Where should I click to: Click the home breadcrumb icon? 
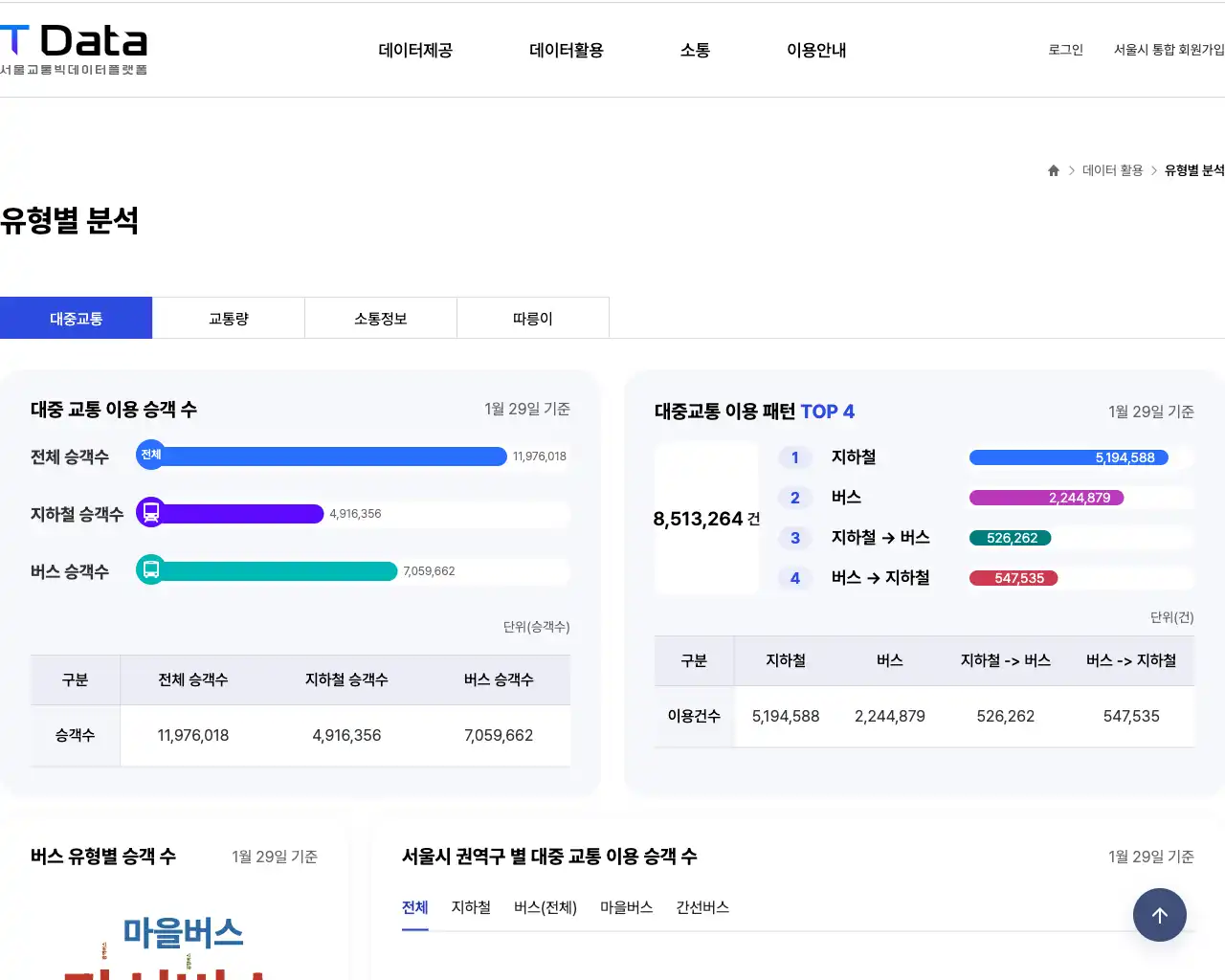point(1054,170)
